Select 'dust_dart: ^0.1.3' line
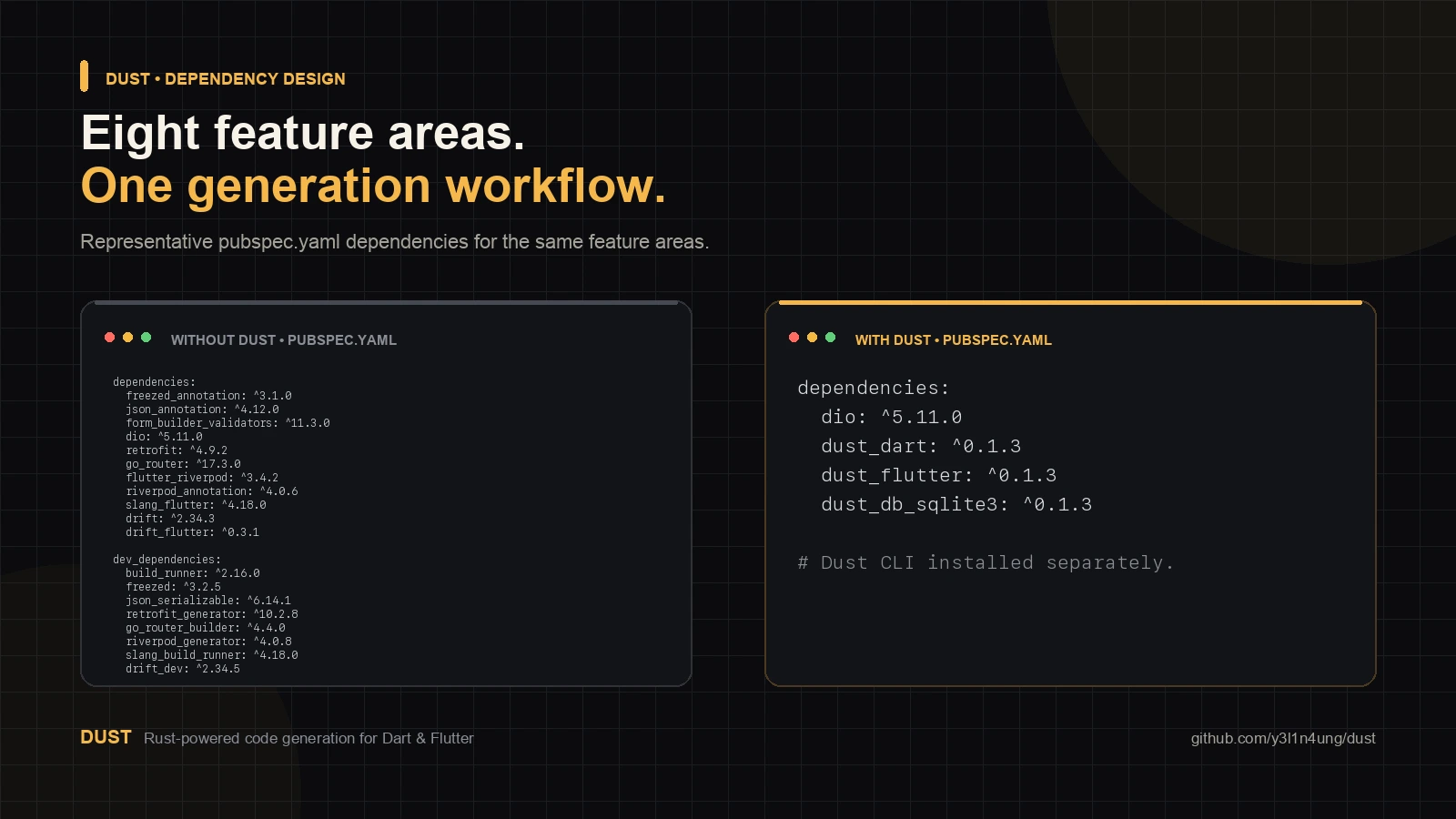The height and width of the screenshot is (819, 1456). click(x=921, y=446)
